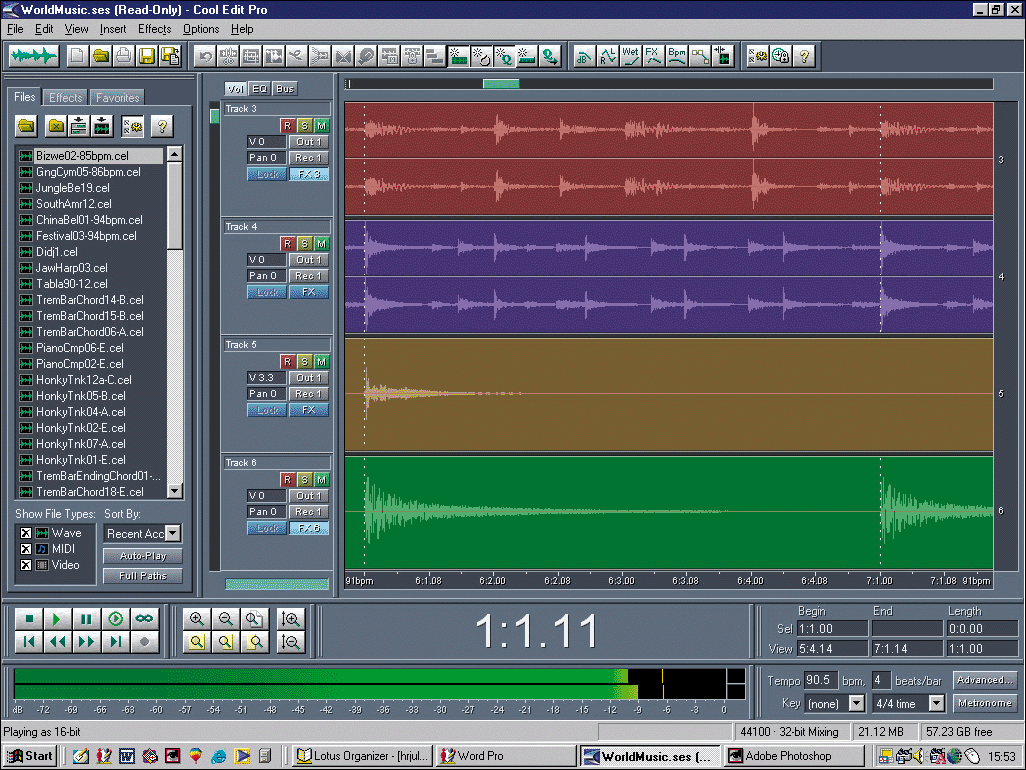Click the circled Play to End button

click(x=115, y=619)
